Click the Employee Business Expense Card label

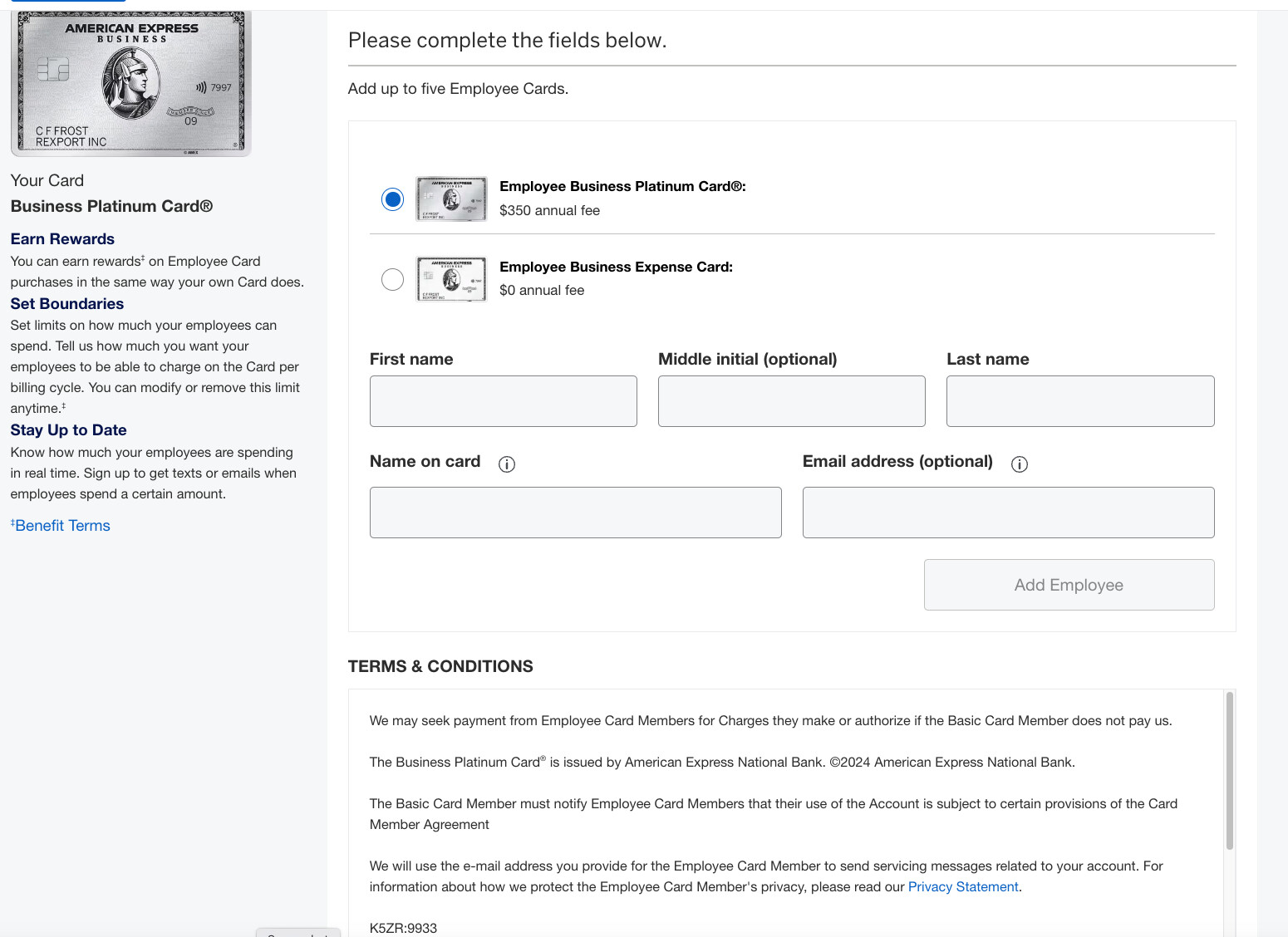click(x=616, y=267)
